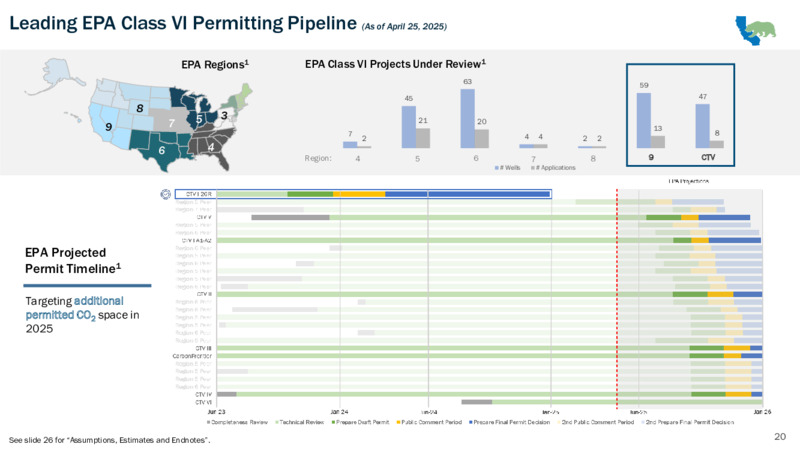Click the CTV wells bar labeled 47
Viewport: 800px width, 450px height.
pyautogui.click(x=703, y=126)
